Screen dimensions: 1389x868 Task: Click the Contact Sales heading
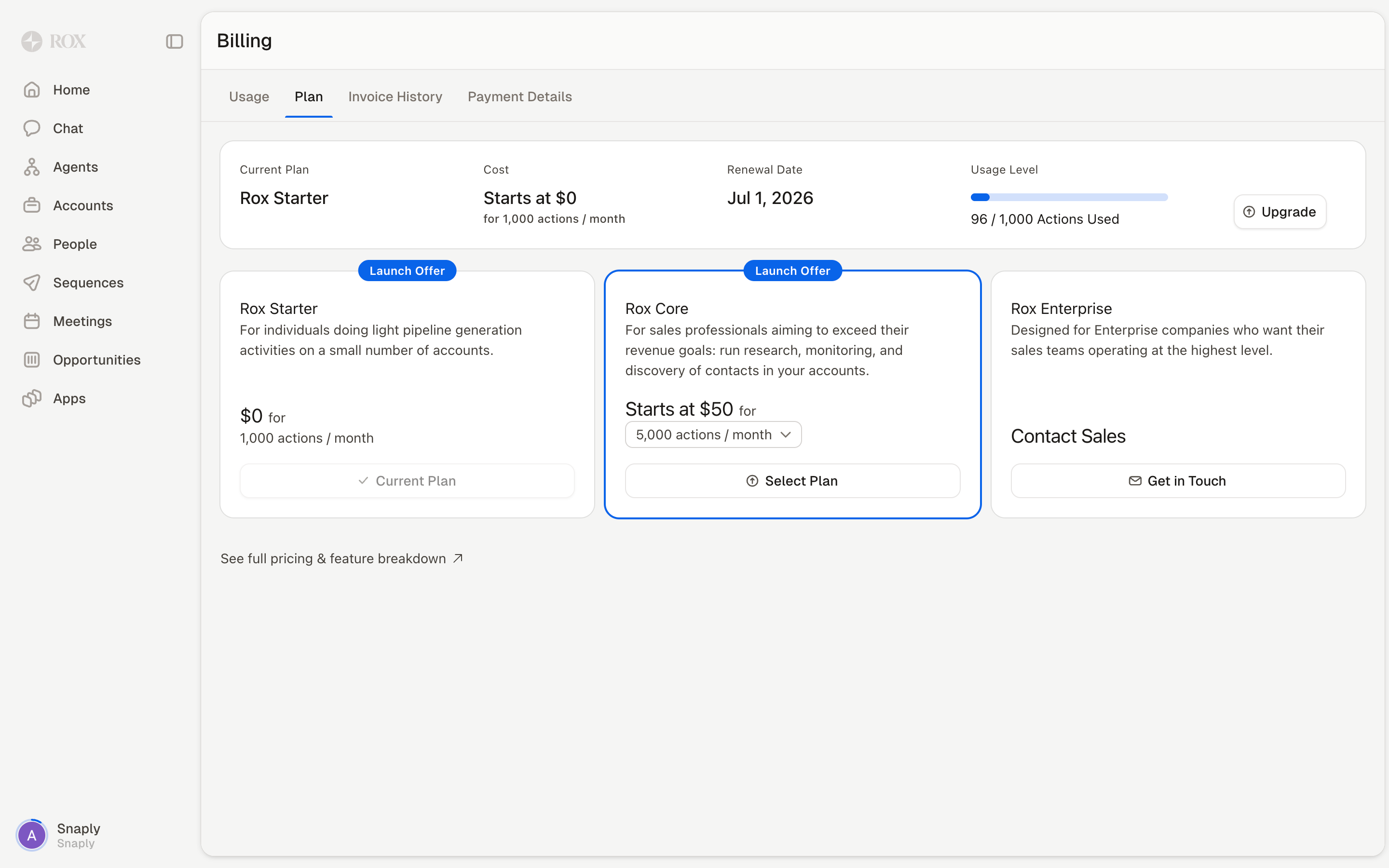click(x=1068, y=436)
